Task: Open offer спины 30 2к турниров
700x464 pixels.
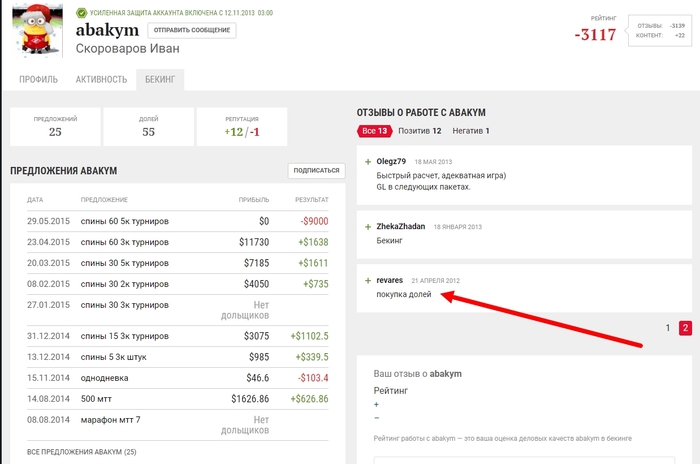Action: coord(125,284)
